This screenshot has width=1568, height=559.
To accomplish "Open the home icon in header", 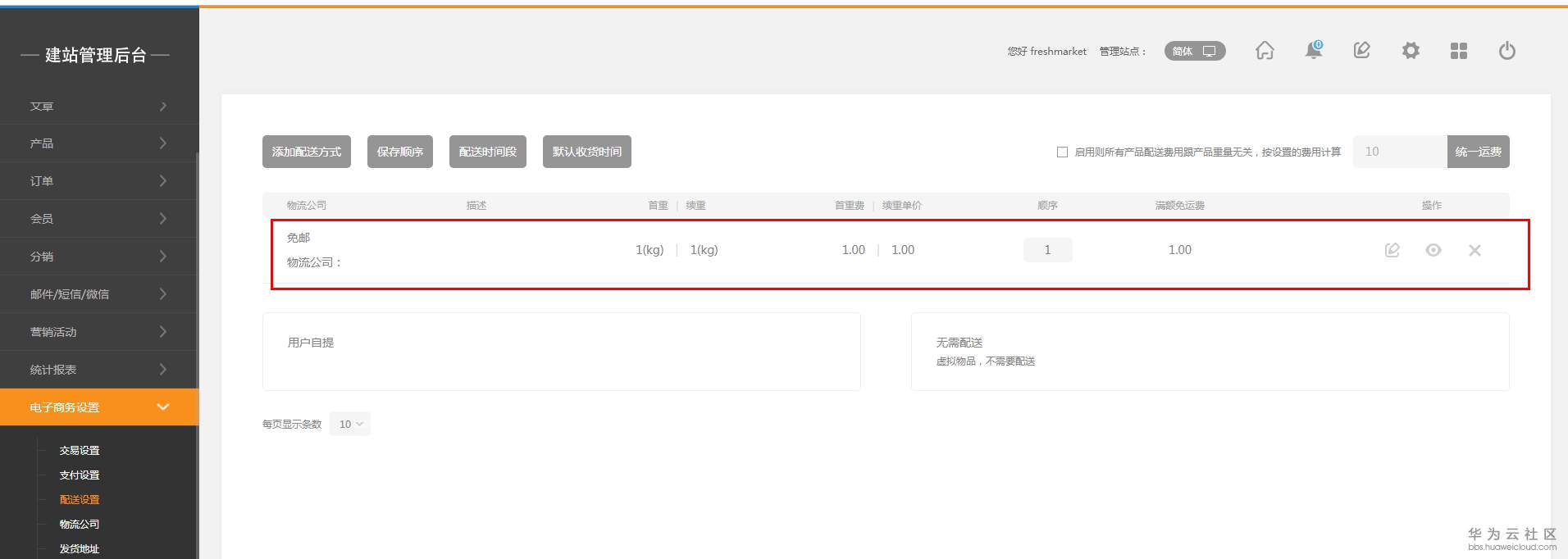I will click(x=1265, y=51).
